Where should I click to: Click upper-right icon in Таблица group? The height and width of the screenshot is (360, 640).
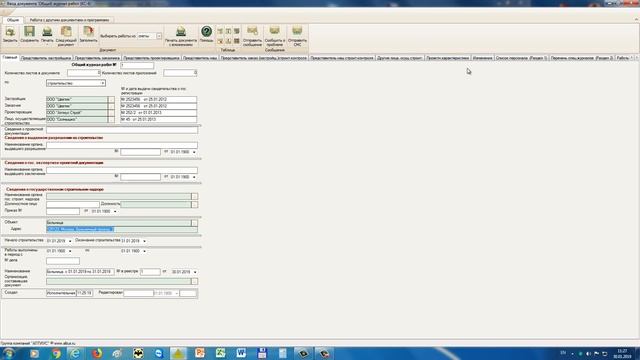(237, 31)
